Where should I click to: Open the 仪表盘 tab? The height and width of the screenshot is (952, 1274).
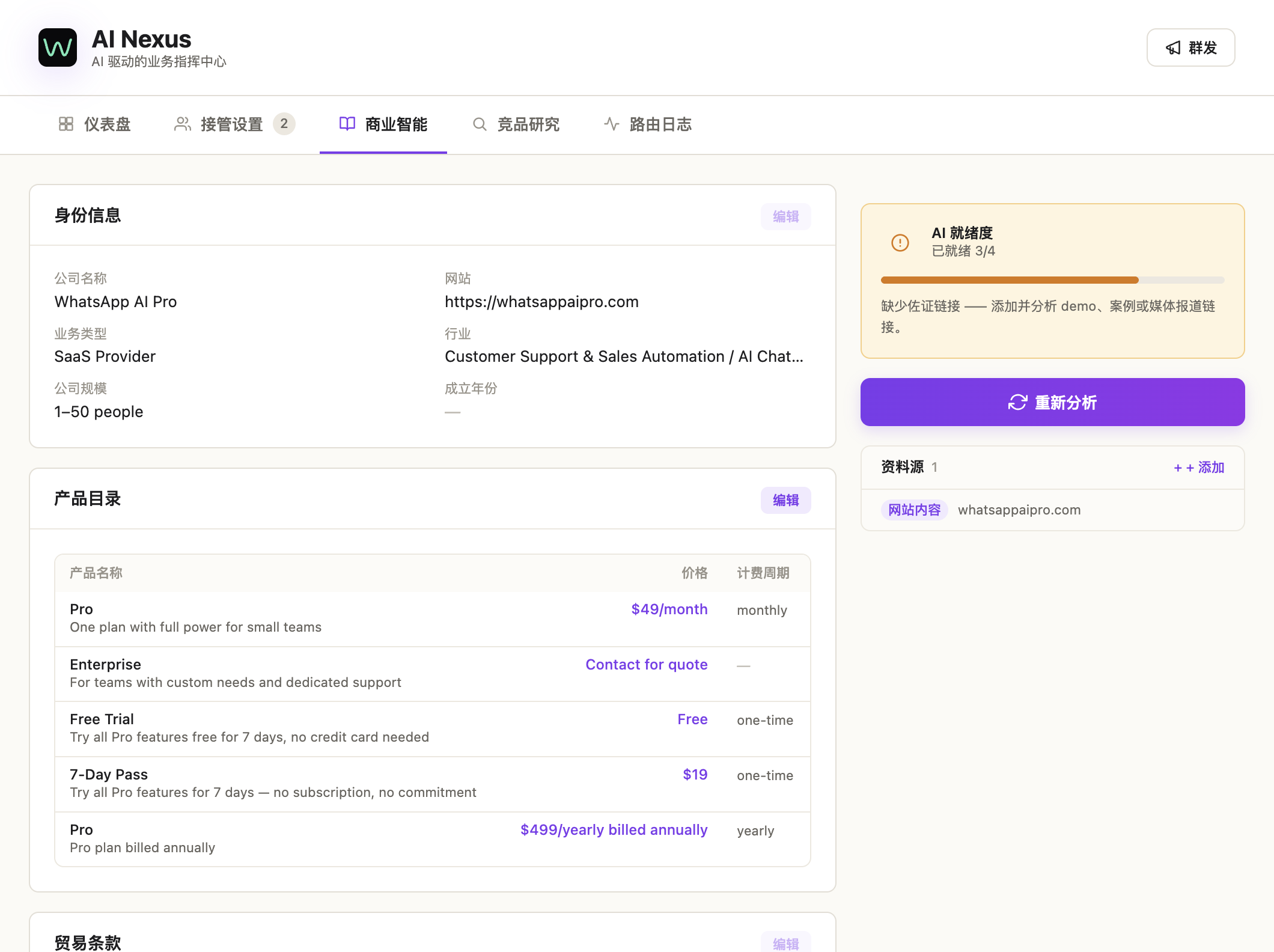(95, 124)
